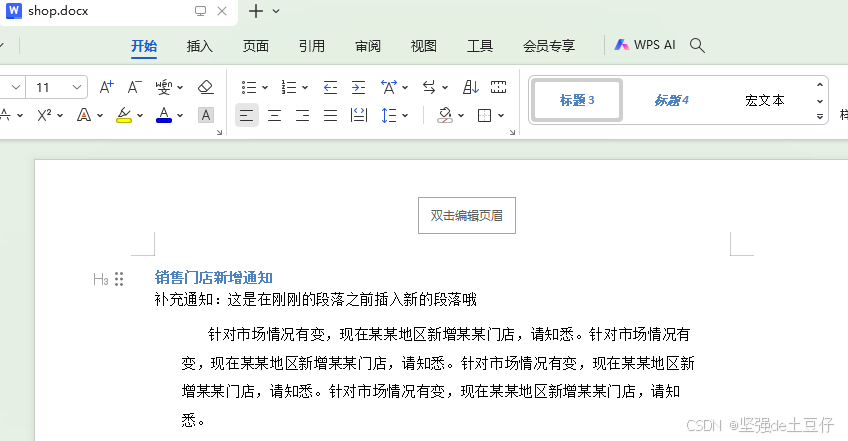Screen dimensions: 848x441
Task: Apply distributed alignment
Action: (x=359, y=115)
